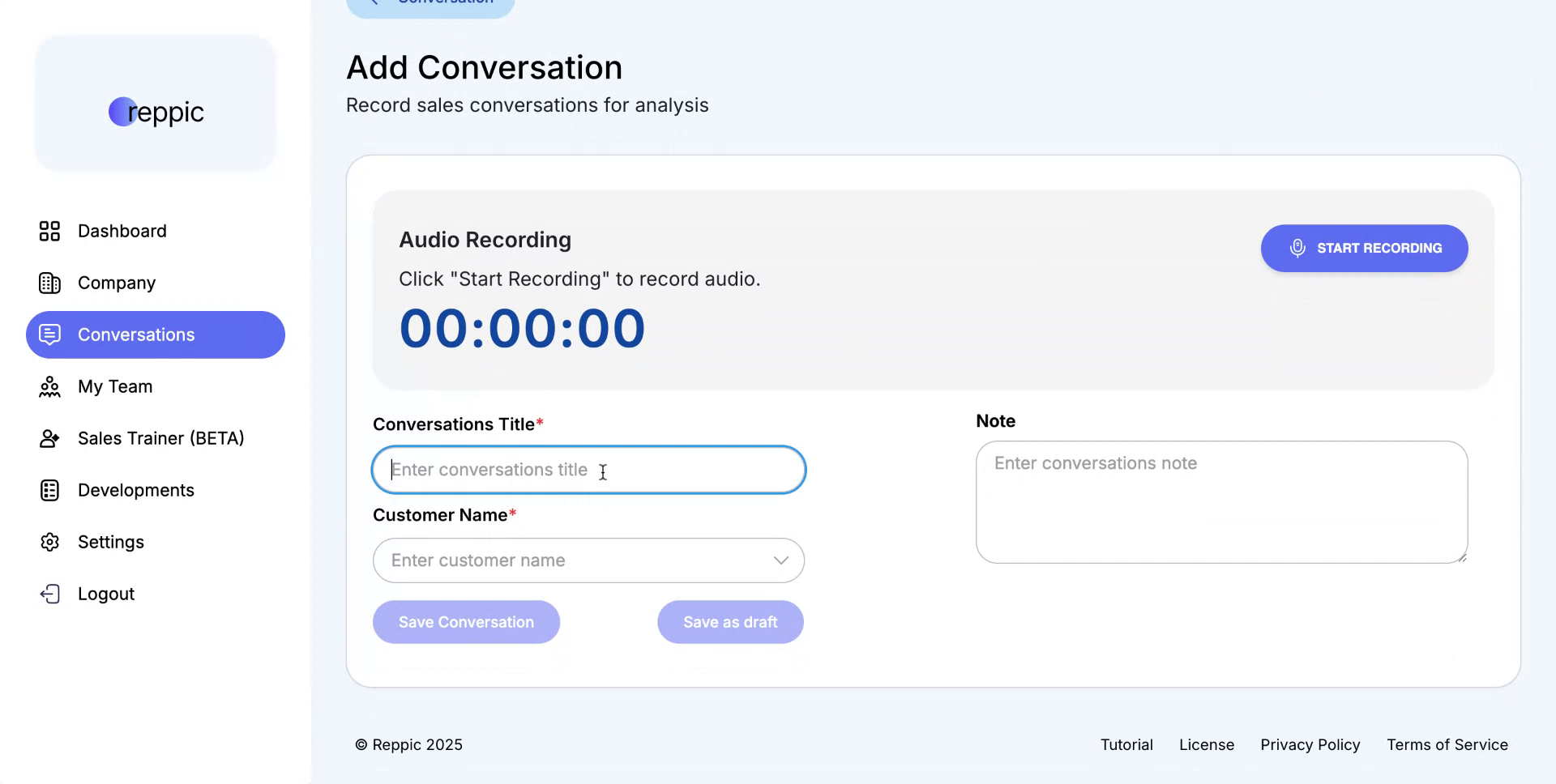Click the Save Conversation button

(466, 622)
